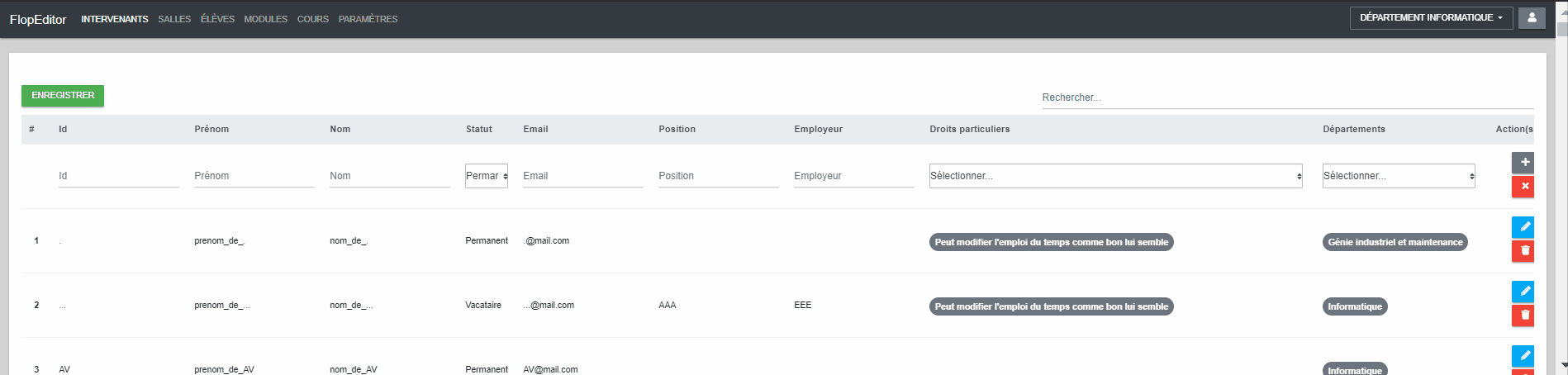The height and width of the screenshot is (375, 1568).
Task: Click the scrollbar down arrow
Action: [1561, 365]
